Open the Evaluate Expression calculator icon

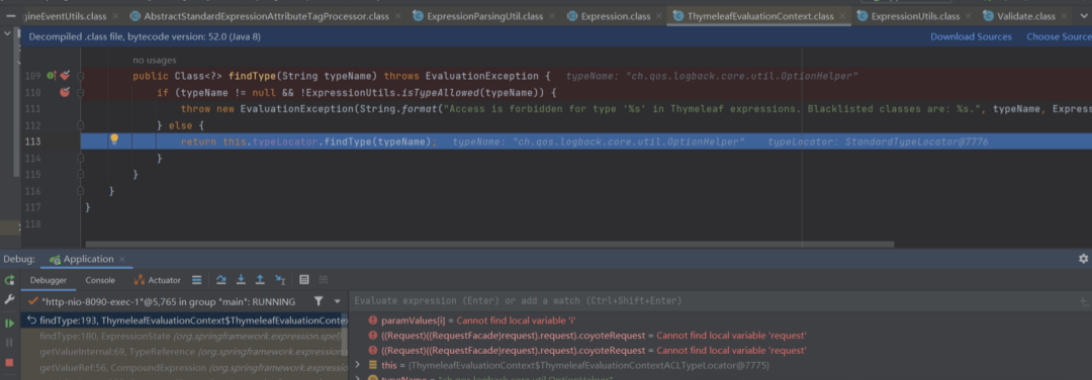(304, 280)
